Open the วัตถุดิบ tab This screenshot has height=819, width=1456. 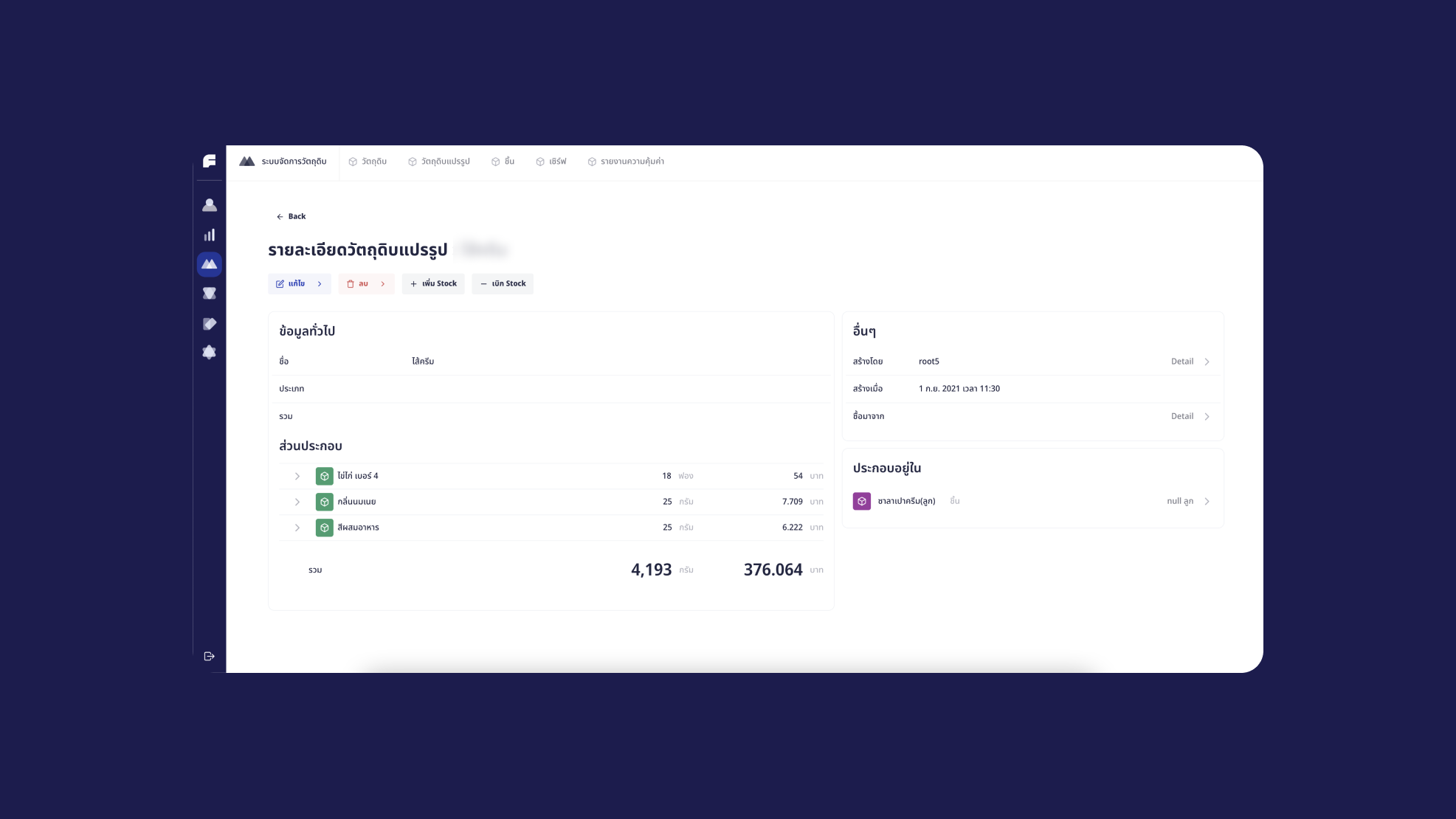[368, 162]
